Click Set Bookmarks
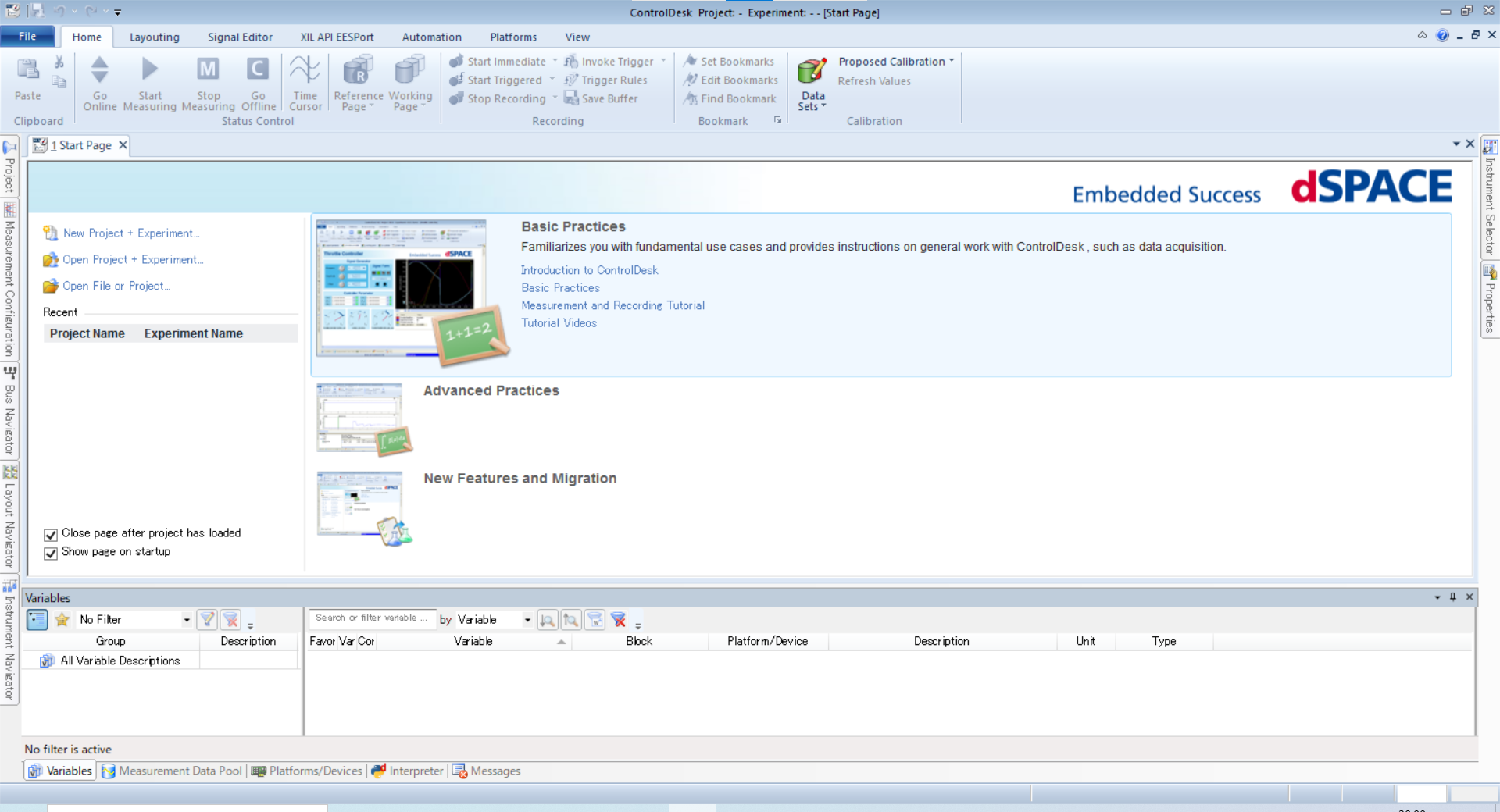This screenshot has height=812, width=1500. (729, 61)
